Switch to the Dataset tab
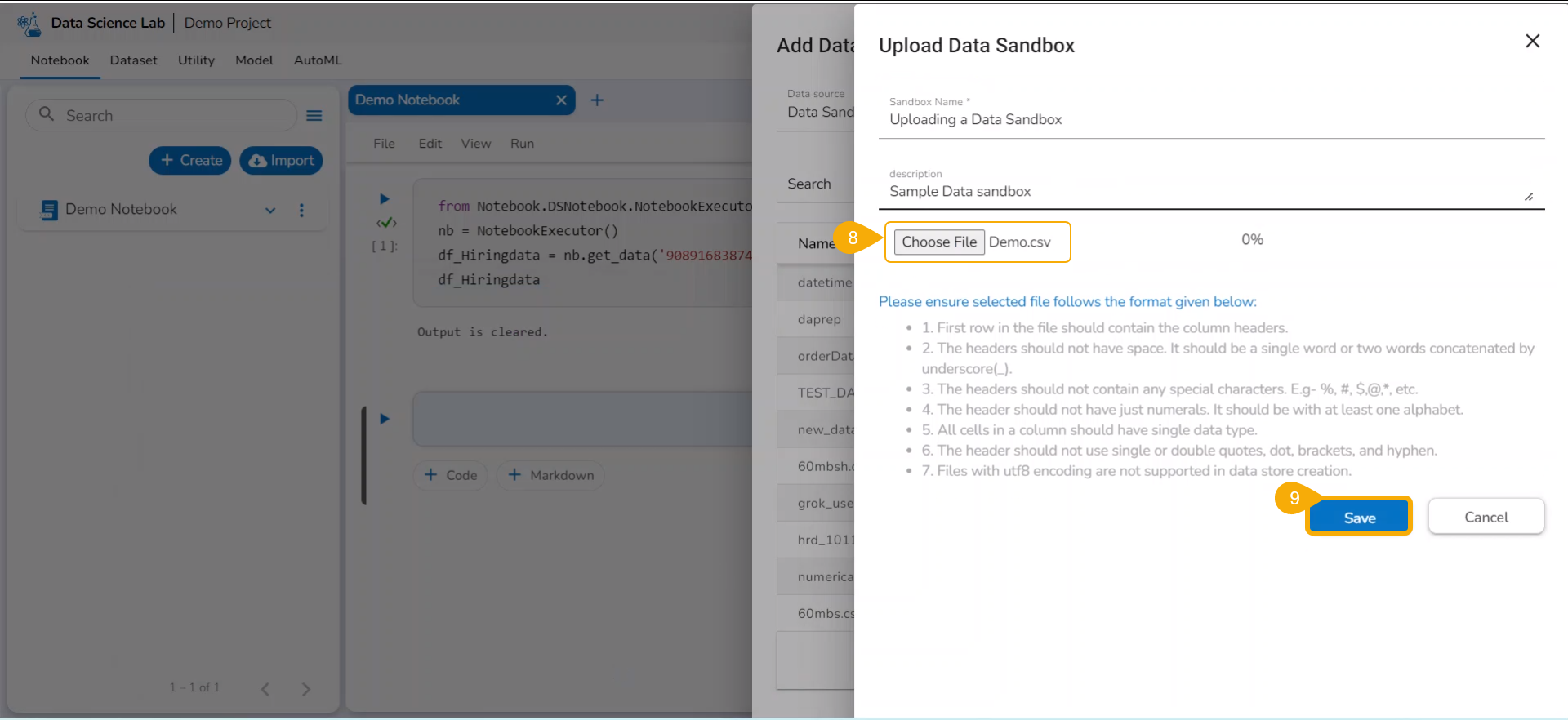The image size is (1568, 720). [x=134, y=60]
